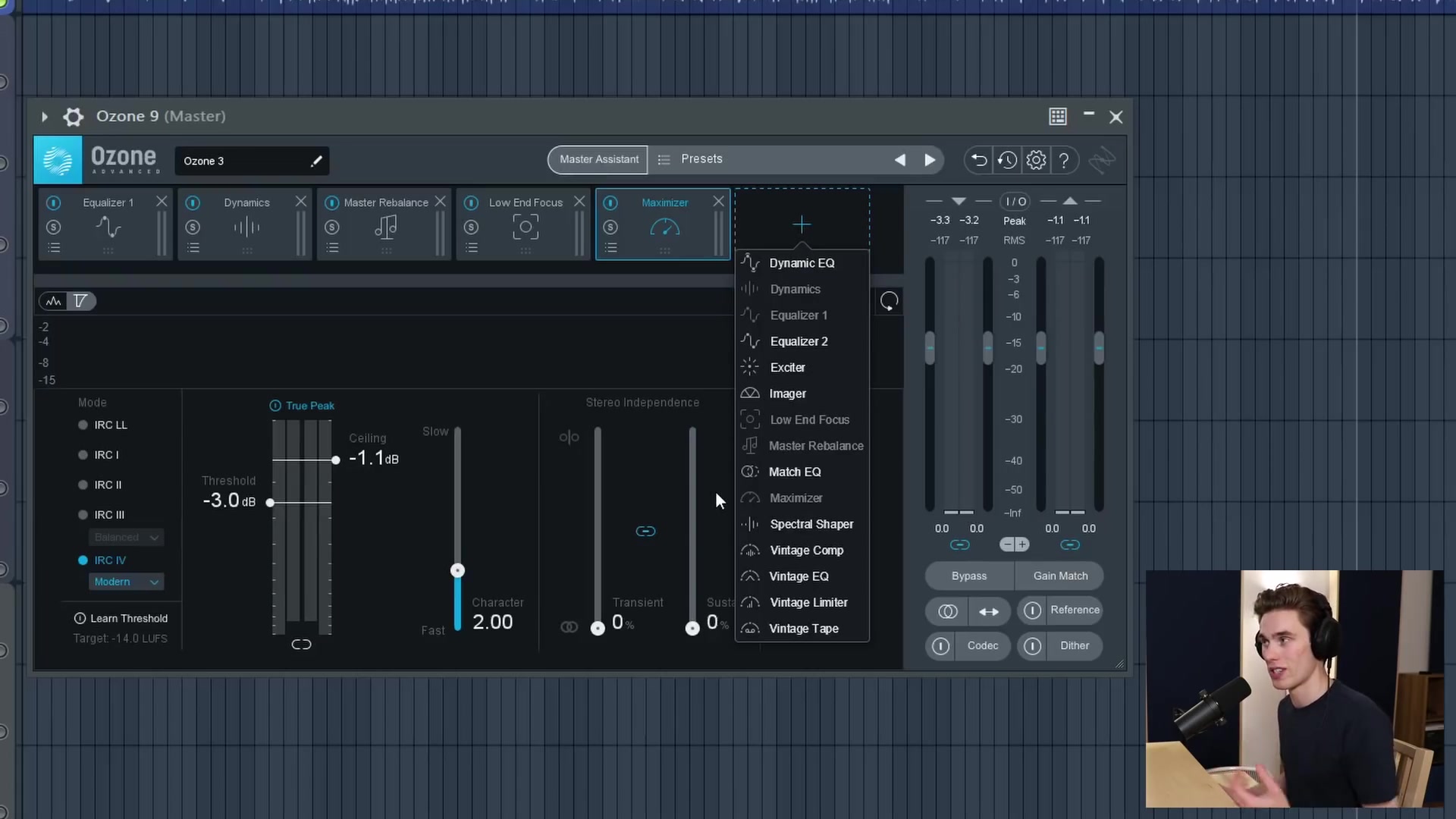Viewport: 1456px width, 819px height.
Task: Select the Low End Focus module tile
Action: pos(523,224)
